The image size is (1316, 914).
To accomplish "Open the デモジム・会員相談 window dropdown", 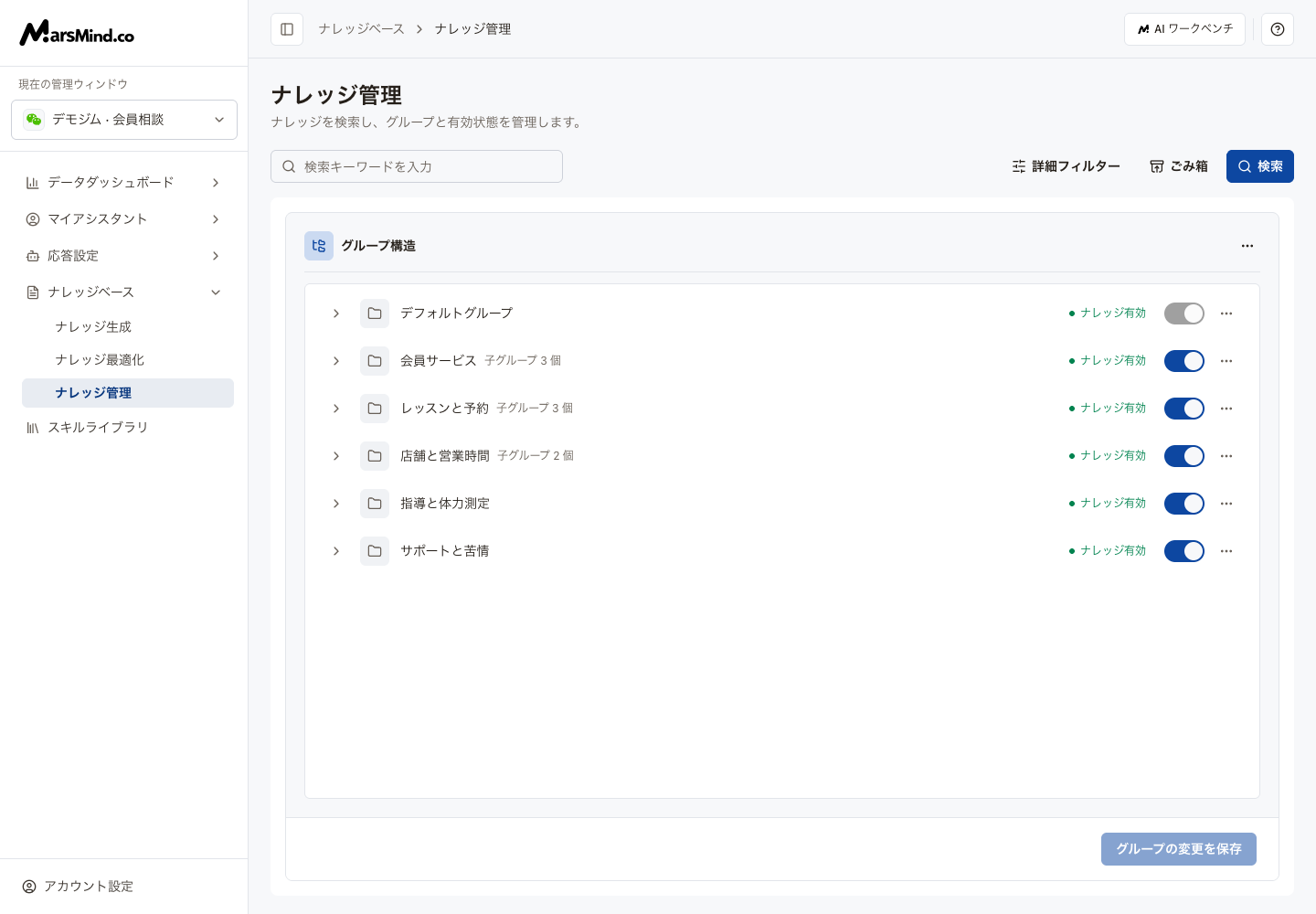I will point(124,120).
